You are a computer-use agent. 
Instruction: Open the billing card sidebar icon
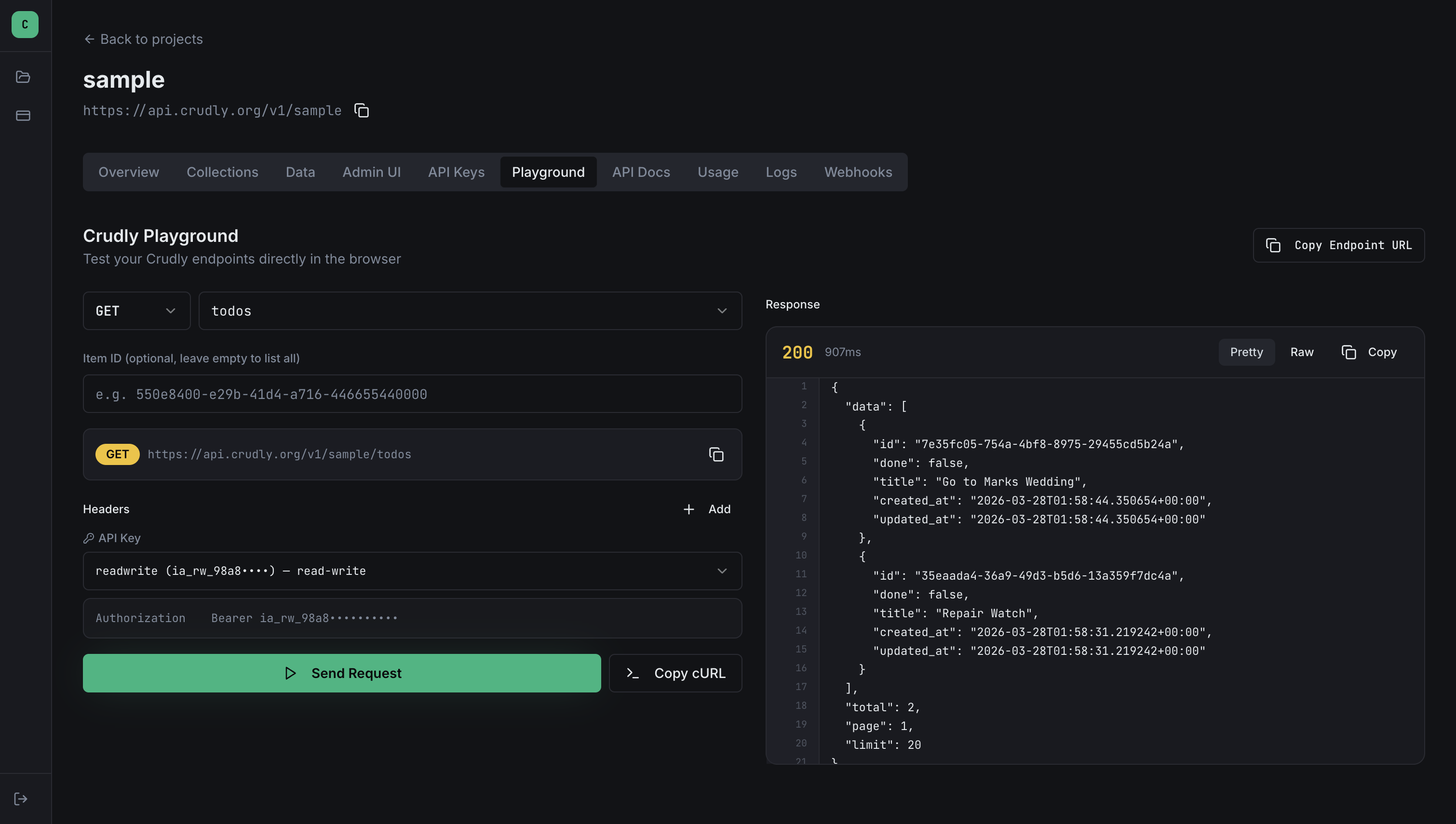23,116
